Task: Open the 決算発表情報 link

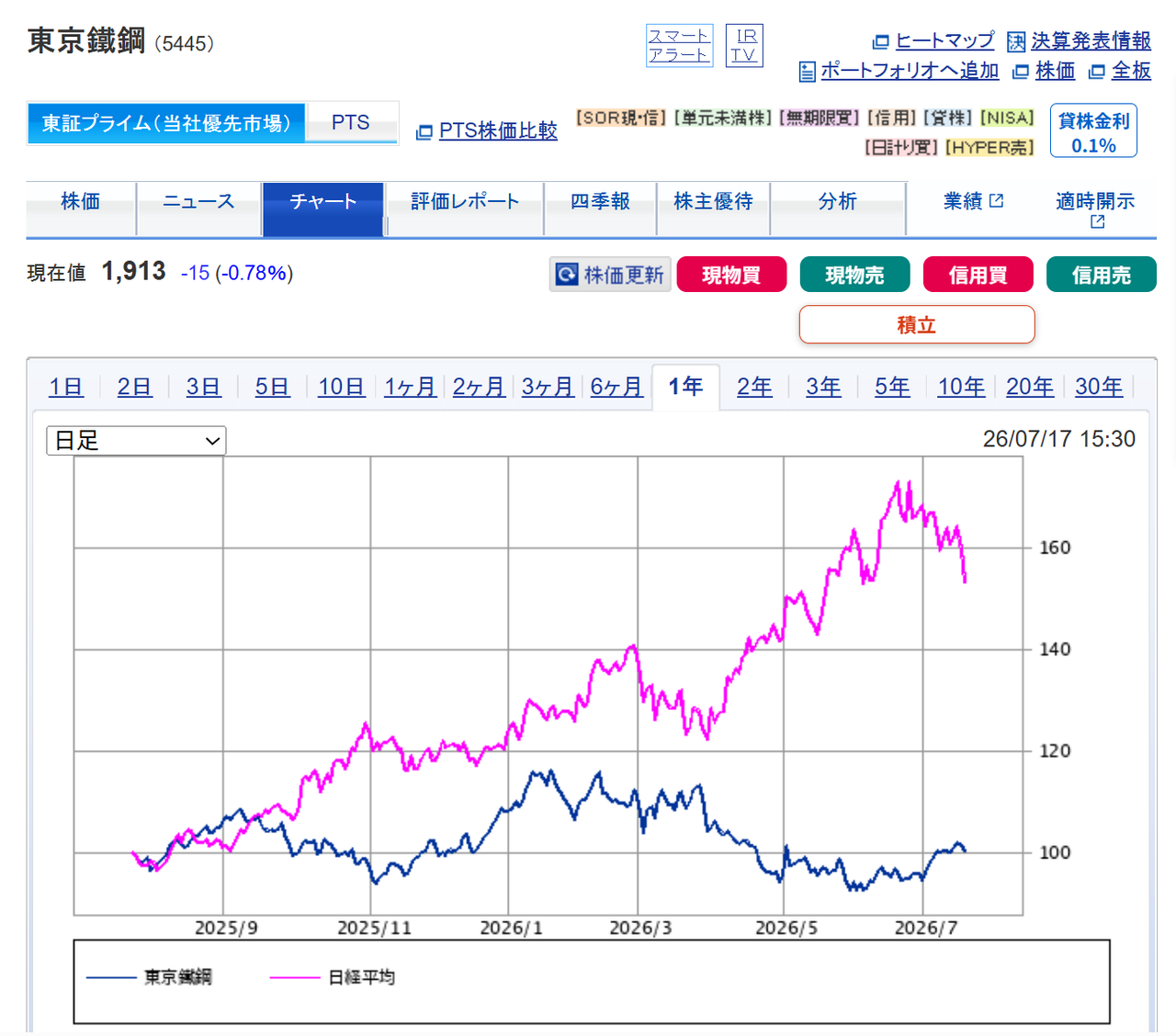Action: tap(1091, 41)
